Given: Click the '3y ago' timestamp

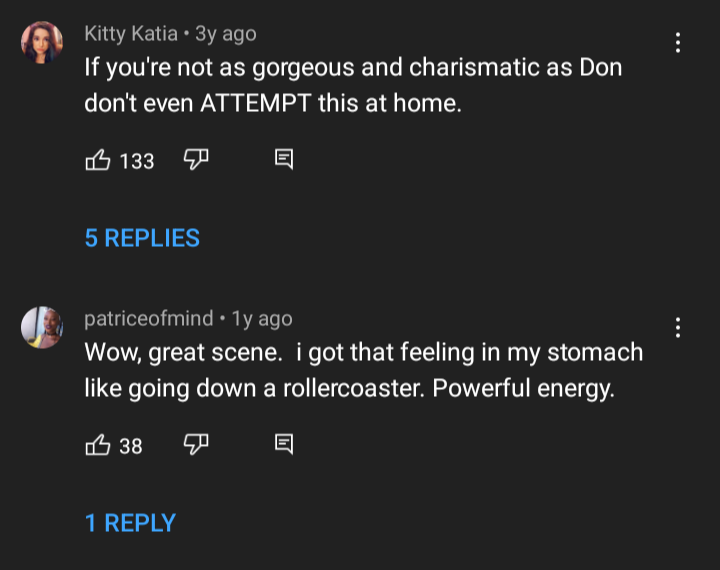Looking at the screenshot, I should click(x=226, y=34).
